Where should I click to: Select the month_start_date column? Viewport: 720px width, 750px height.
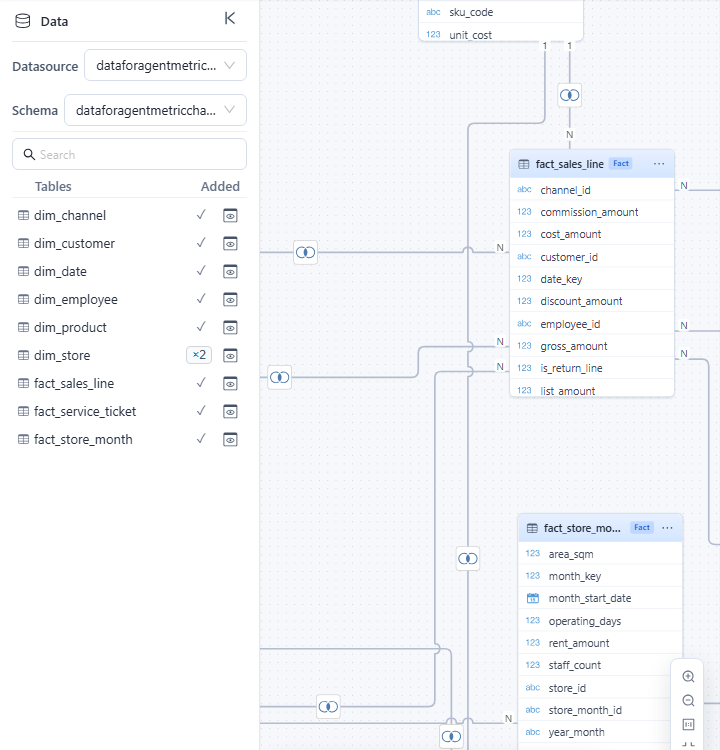tap(600, 598)
